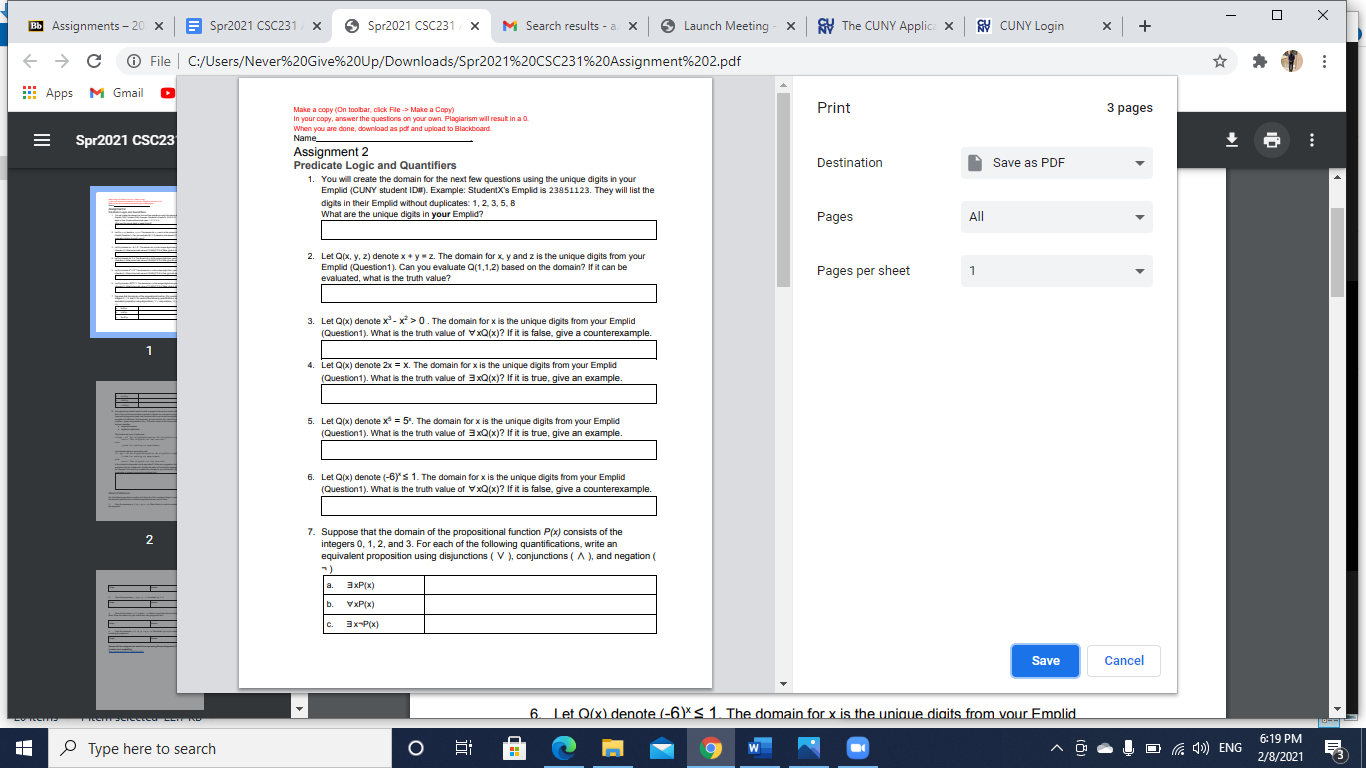Open the Pages dropdown
Viewport: 1366px width, 768px height.
coord(1056,217)
